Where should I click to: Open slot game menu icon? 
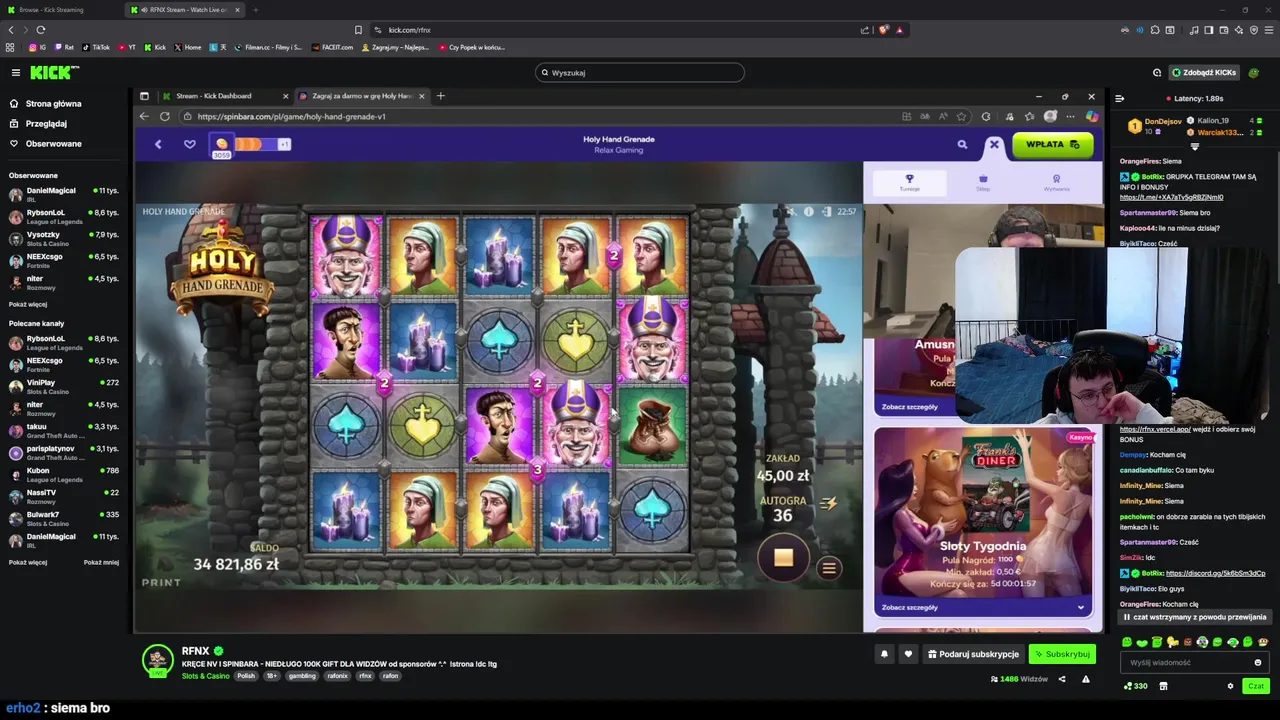pos(829,568)
